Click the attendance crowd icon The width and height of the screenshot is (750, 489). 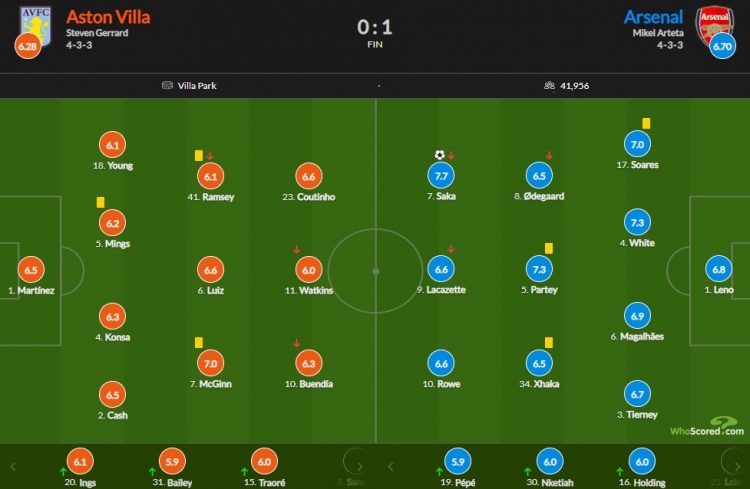(x=549, y=86)
